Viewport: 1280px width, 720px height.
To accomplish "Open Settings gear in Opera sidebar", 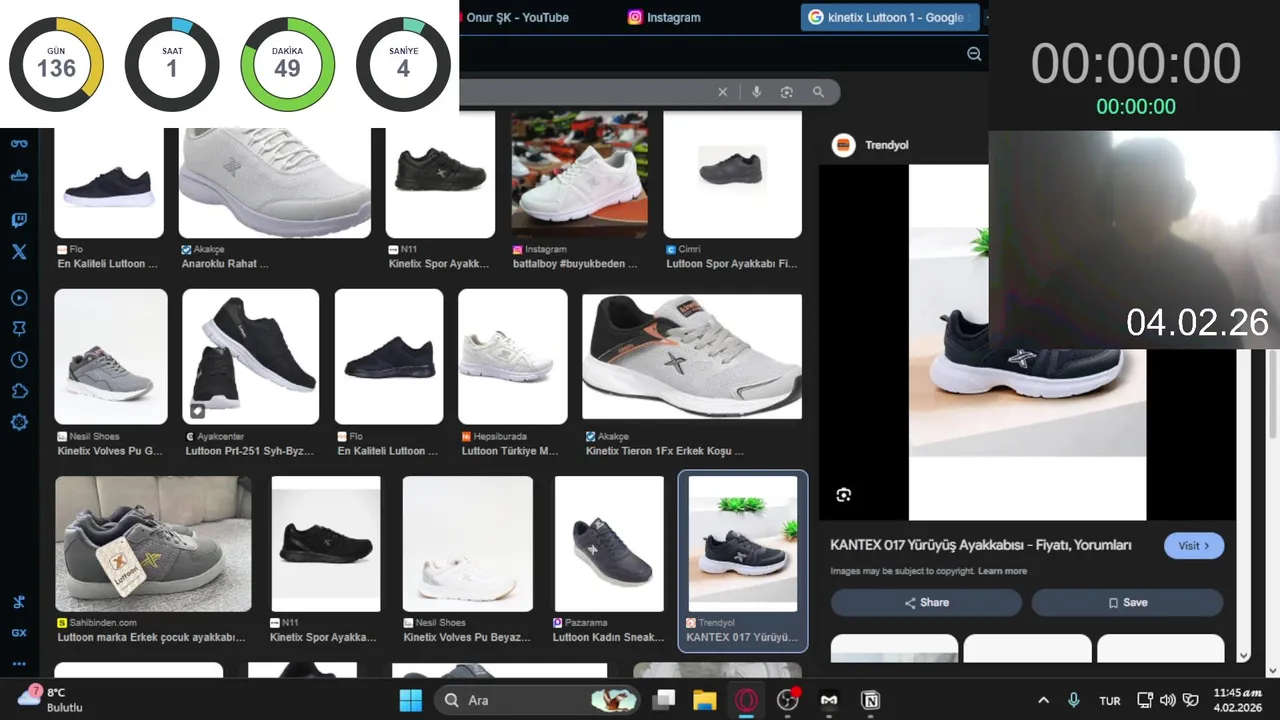I will pos(19,422).
